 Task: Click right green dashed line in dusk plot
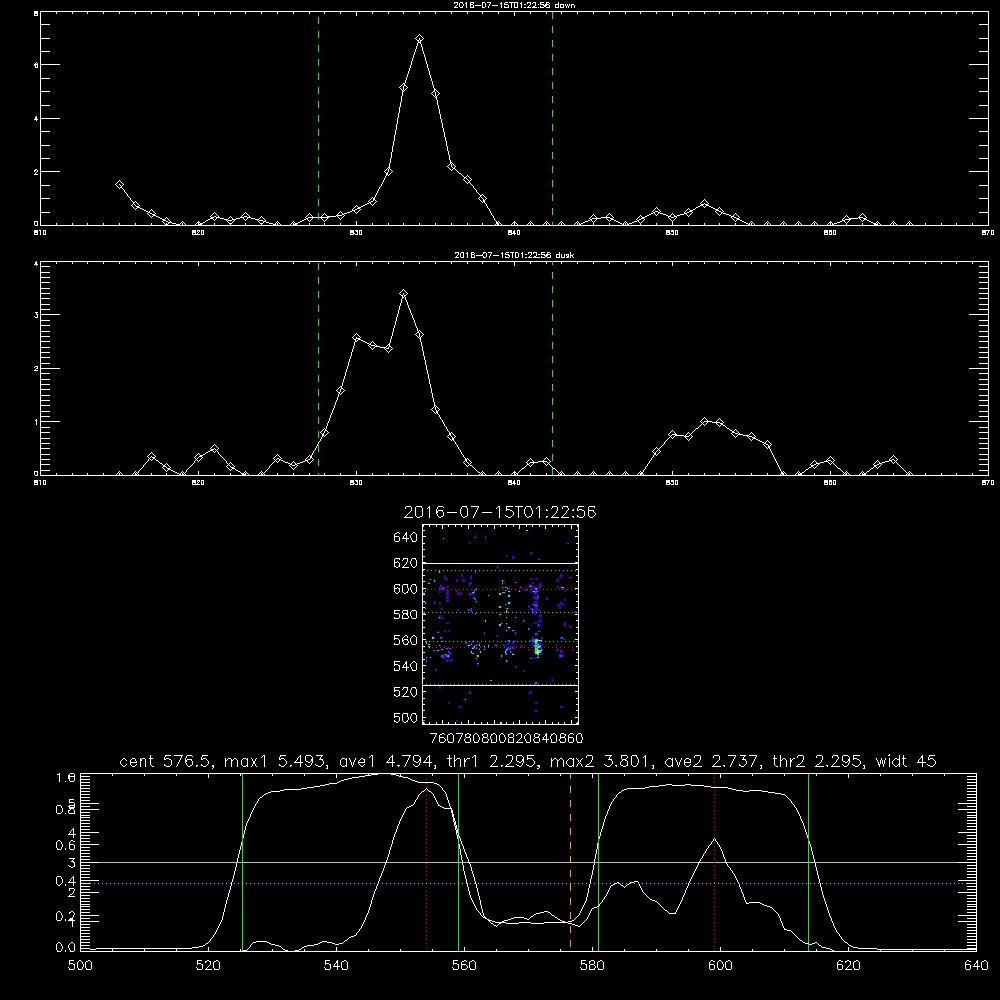point(552,368)
